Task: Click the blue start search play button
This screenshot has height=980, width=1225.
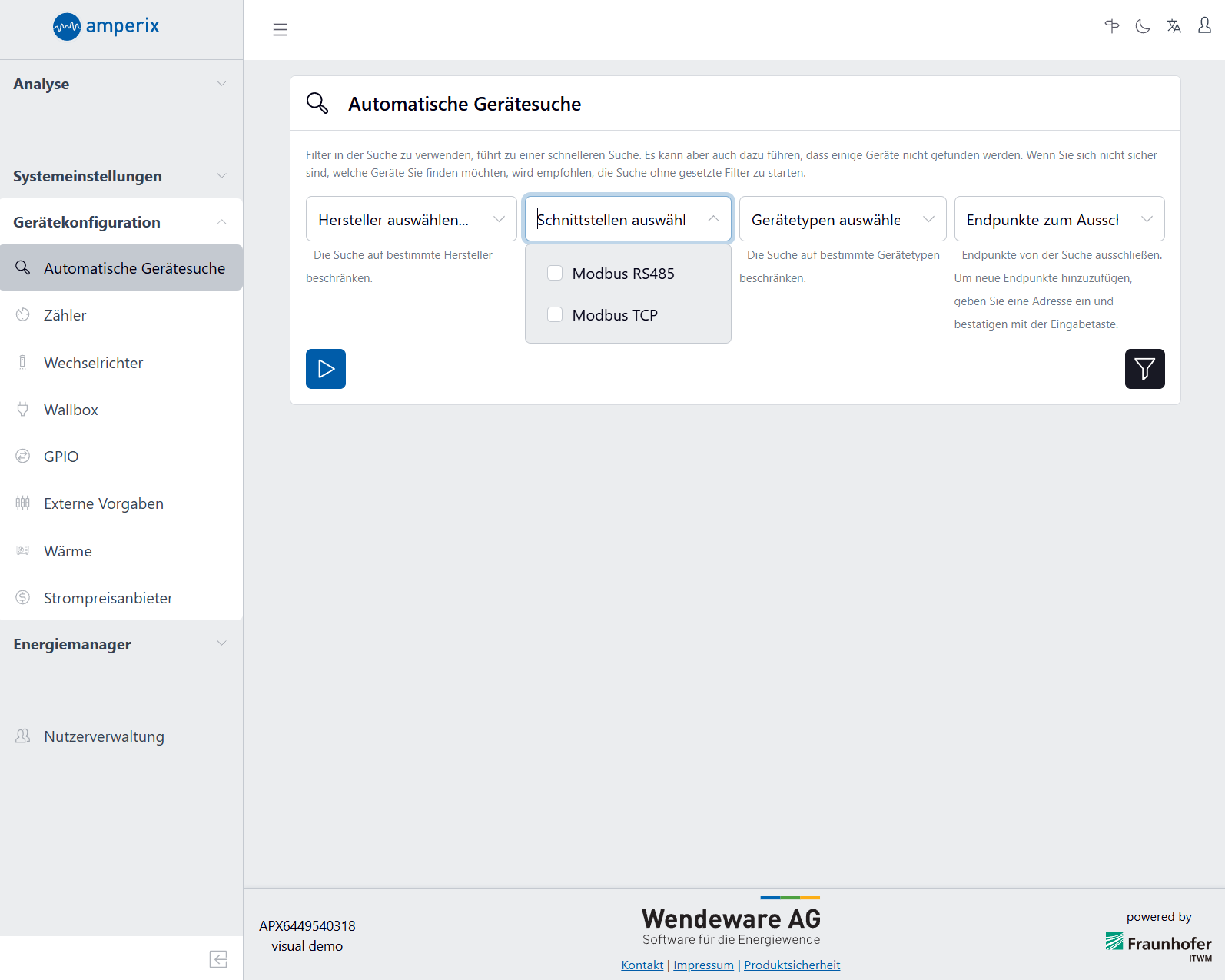Action: click(x=326, y=369)
